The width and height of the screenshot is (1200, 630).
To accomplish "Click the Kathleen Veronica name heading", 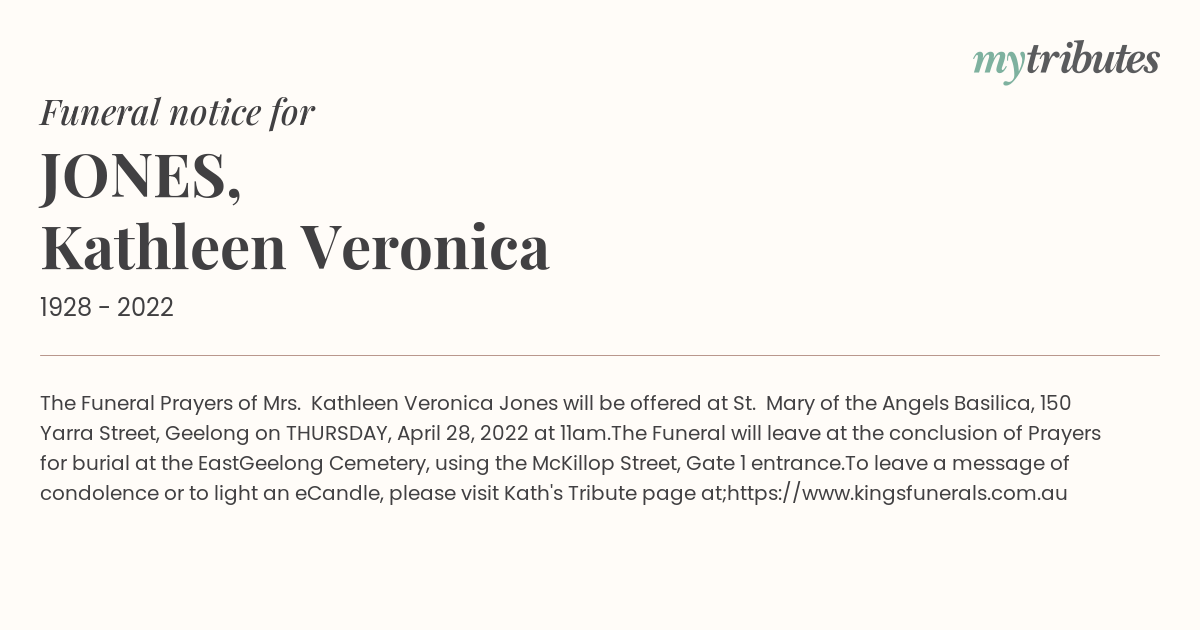I will pos(295,247).
